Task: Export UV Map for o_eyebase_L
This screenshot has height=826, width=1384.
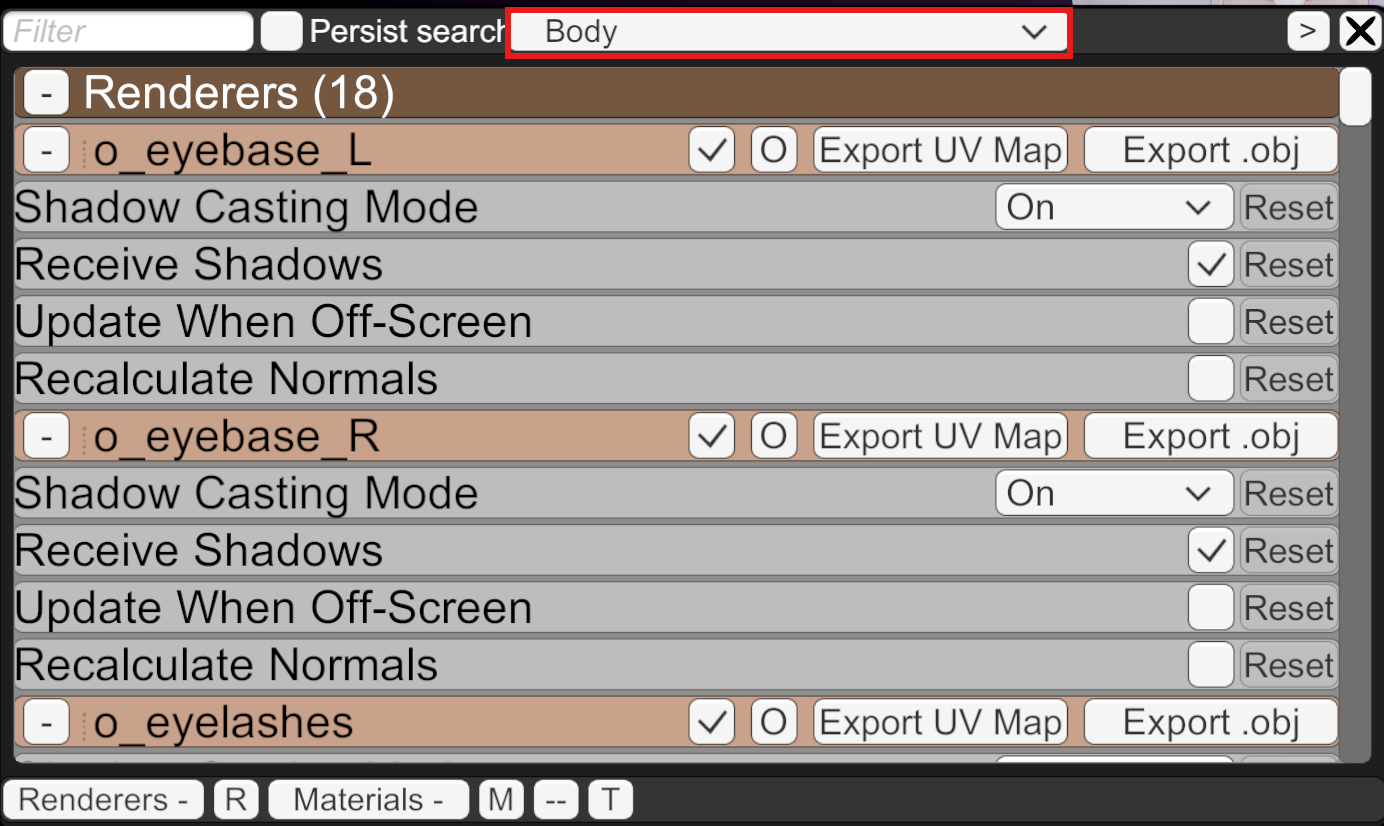Action: click(941, 151)
